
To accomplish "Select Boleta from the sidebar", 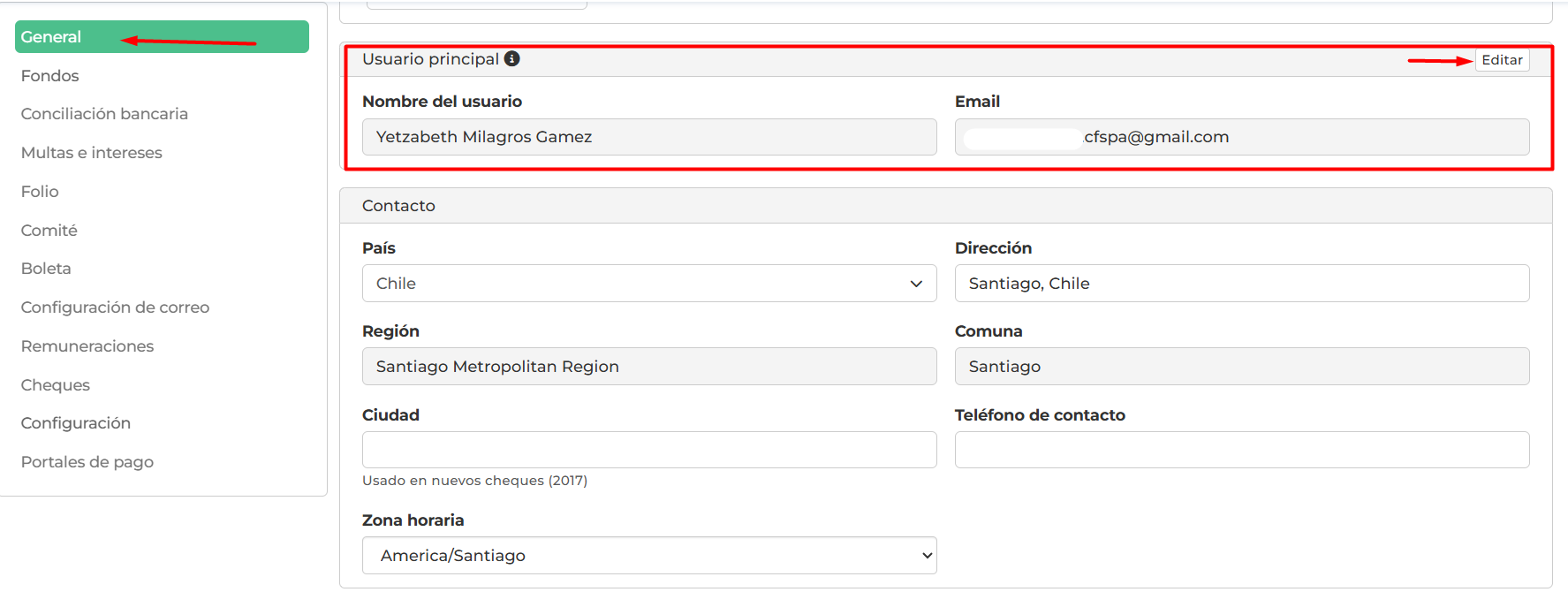I will tap(46, 269).
